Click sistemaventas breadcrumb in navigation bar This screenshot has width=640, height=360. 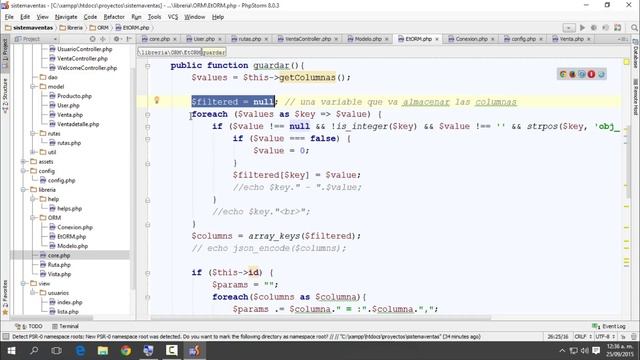[x=29, y=28]
